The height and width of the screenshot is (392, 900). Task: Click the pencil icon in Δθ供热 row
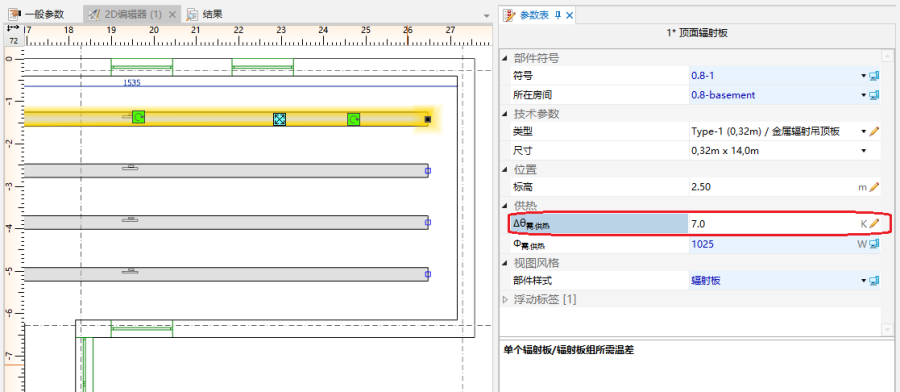point(874,224)
